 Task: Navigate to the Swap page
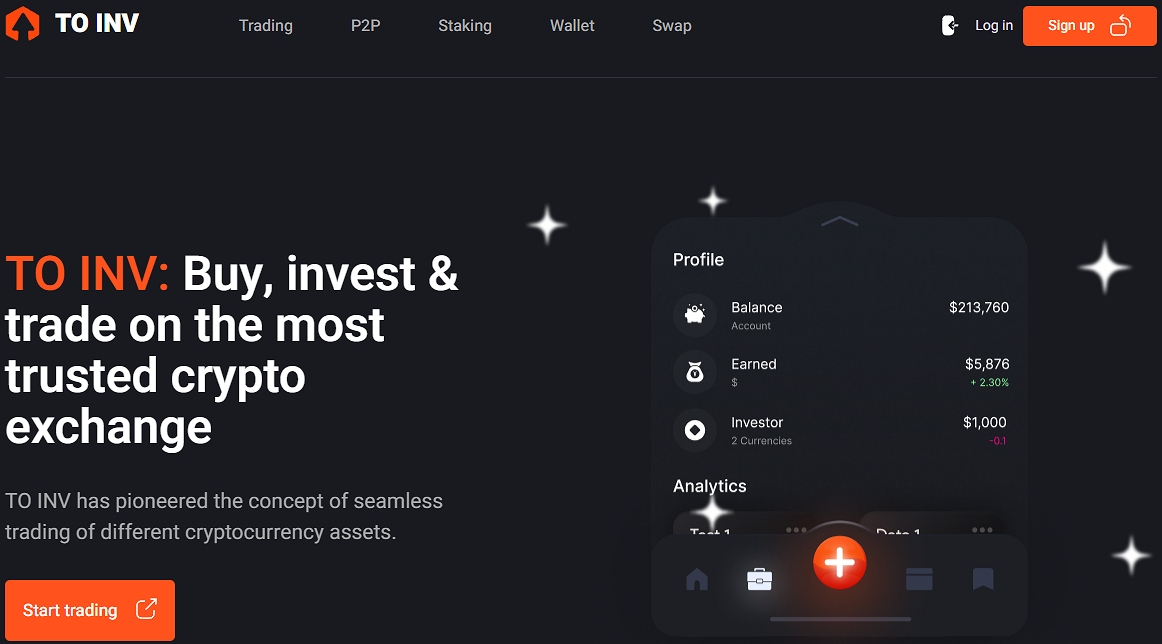[672, 26]
